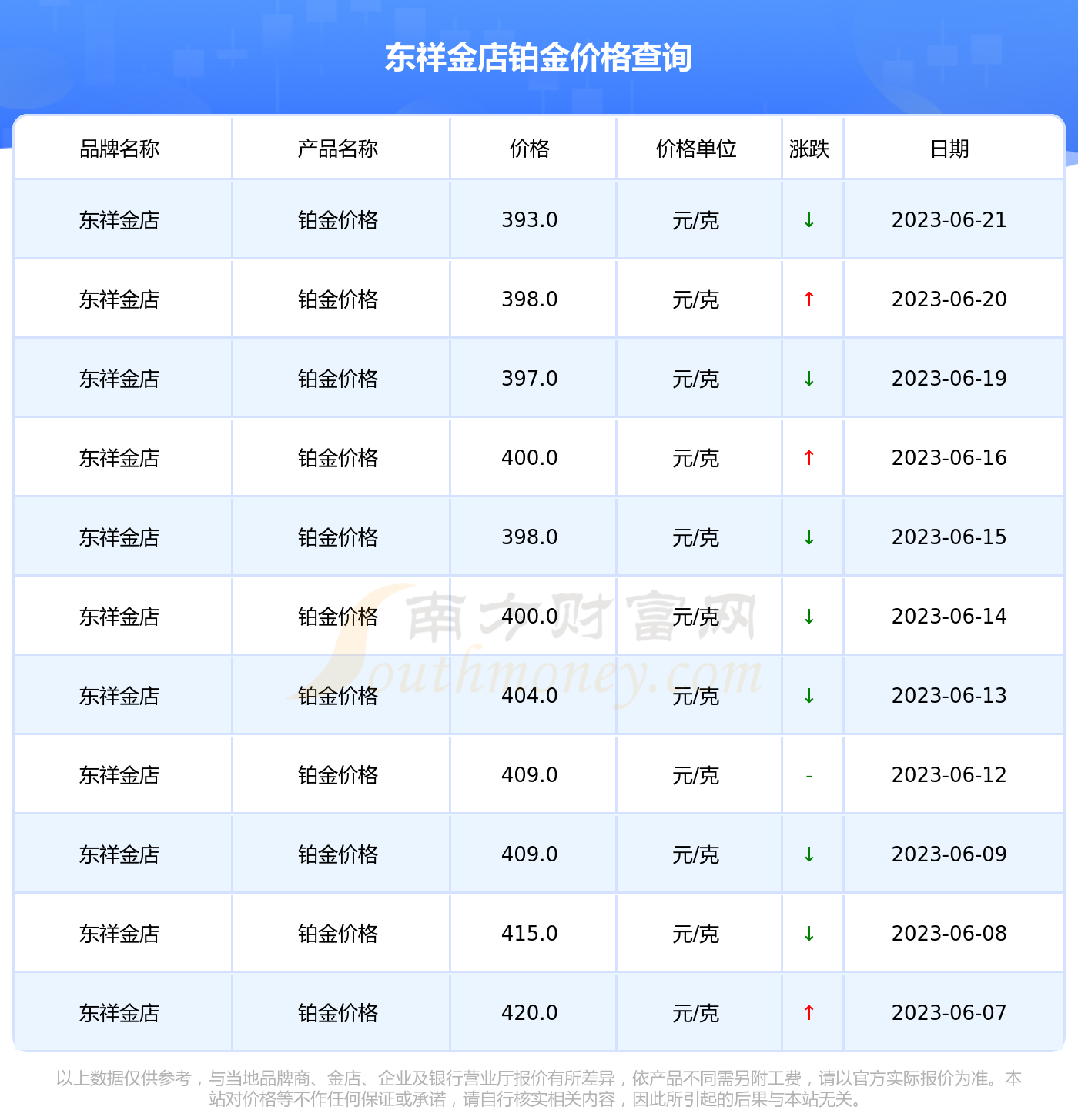Click the down arrow in the 2023-06-09 row
The height and width of the screenshot is (1120, 1078).
pos(809,854)
